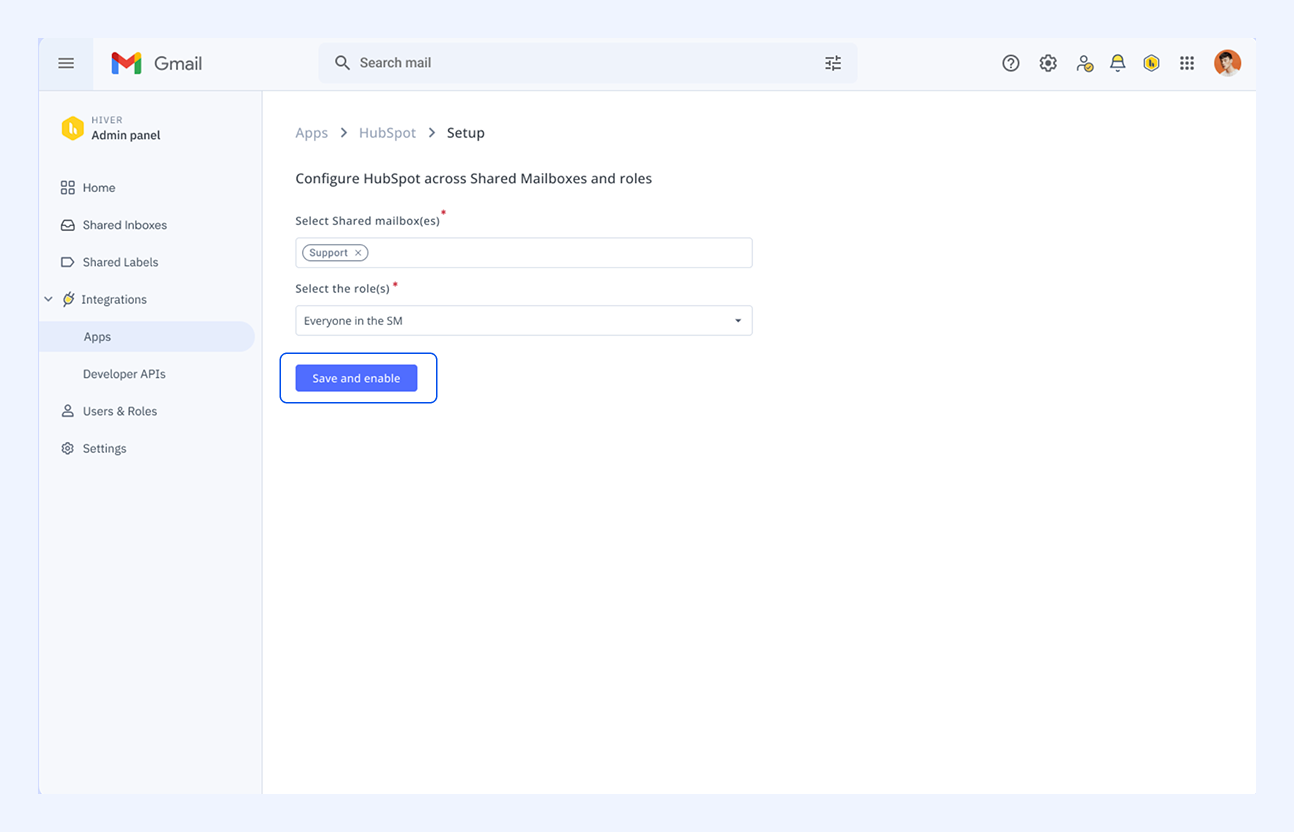Show search options filter icon

833,63
